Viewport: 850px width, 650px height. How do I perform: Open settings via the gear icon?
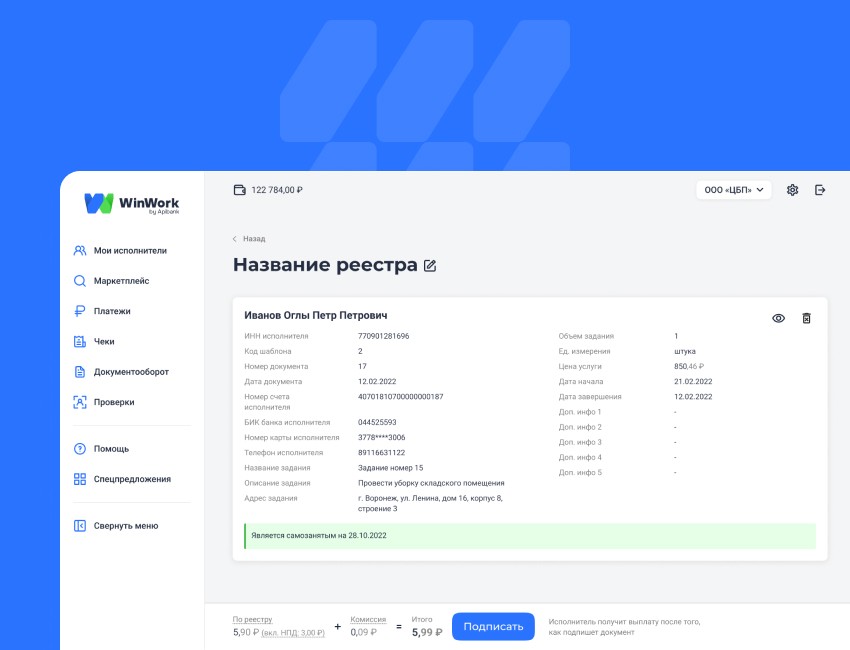(792, 189)
